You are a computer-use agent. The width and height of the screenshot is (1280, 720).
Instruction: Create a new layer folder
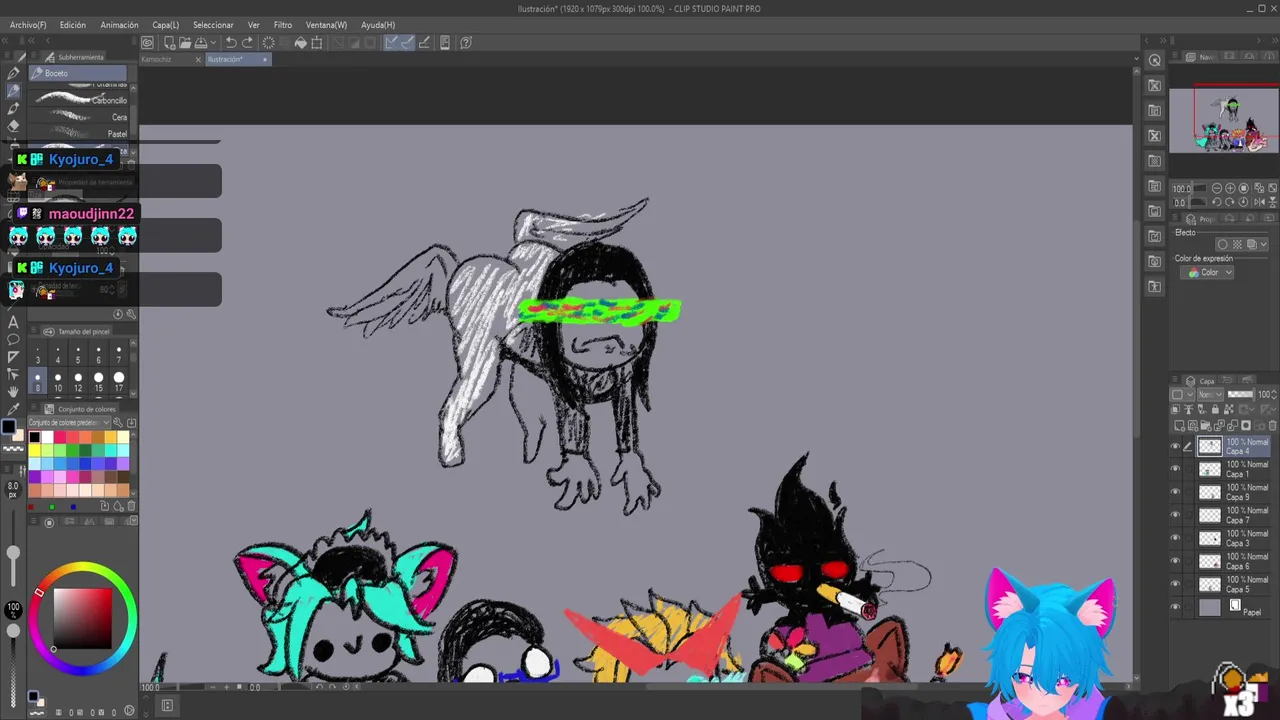1205,426
